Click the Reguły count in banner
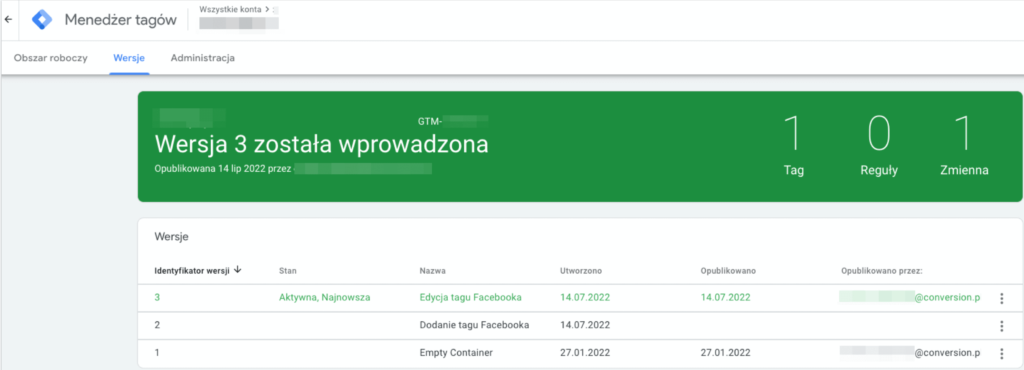The height and width of the screenshot is (370, 1024). pos(879,145)
